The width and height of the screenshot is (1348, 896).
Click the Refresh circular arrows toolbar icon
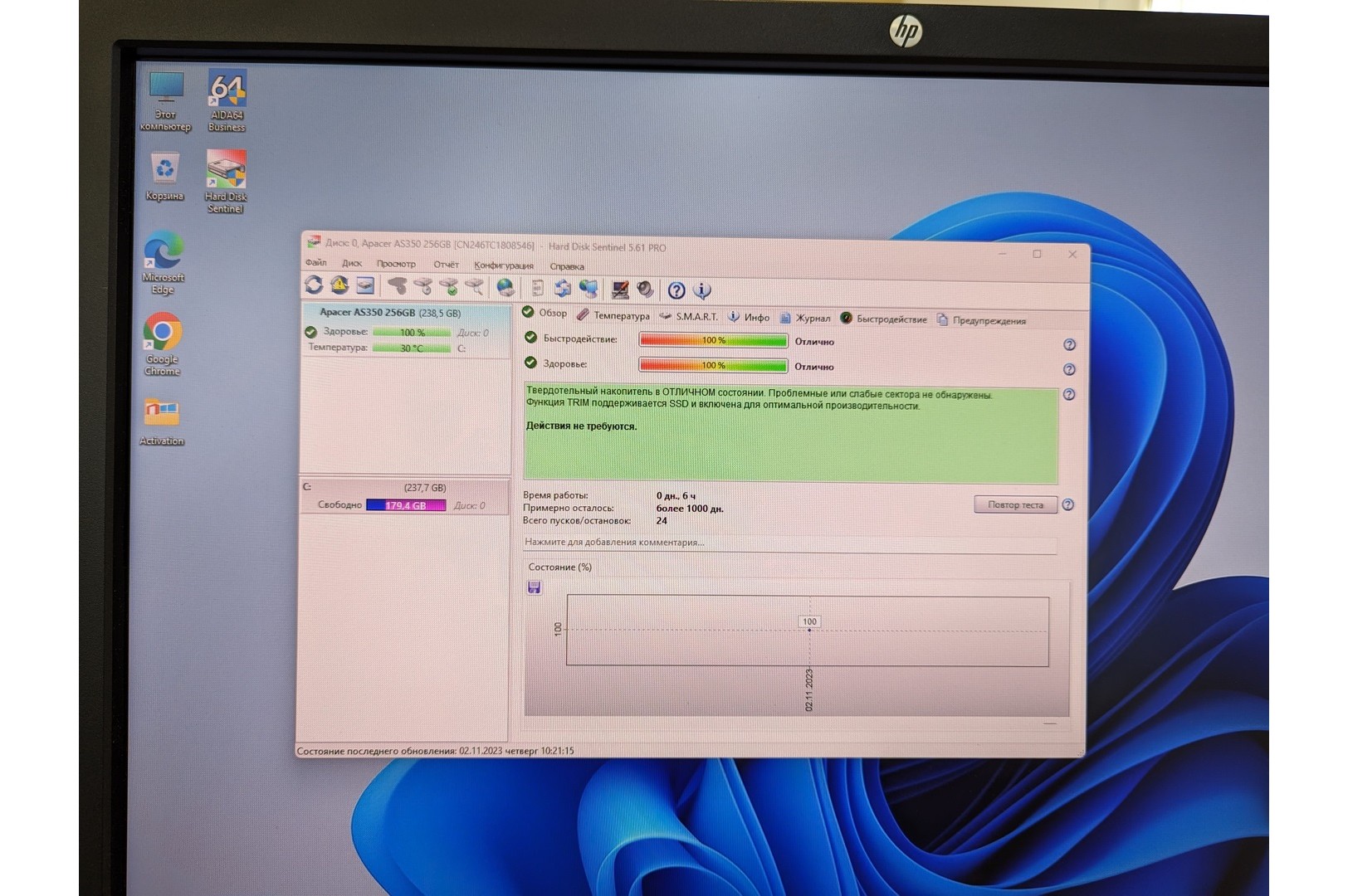pos(314,285)
